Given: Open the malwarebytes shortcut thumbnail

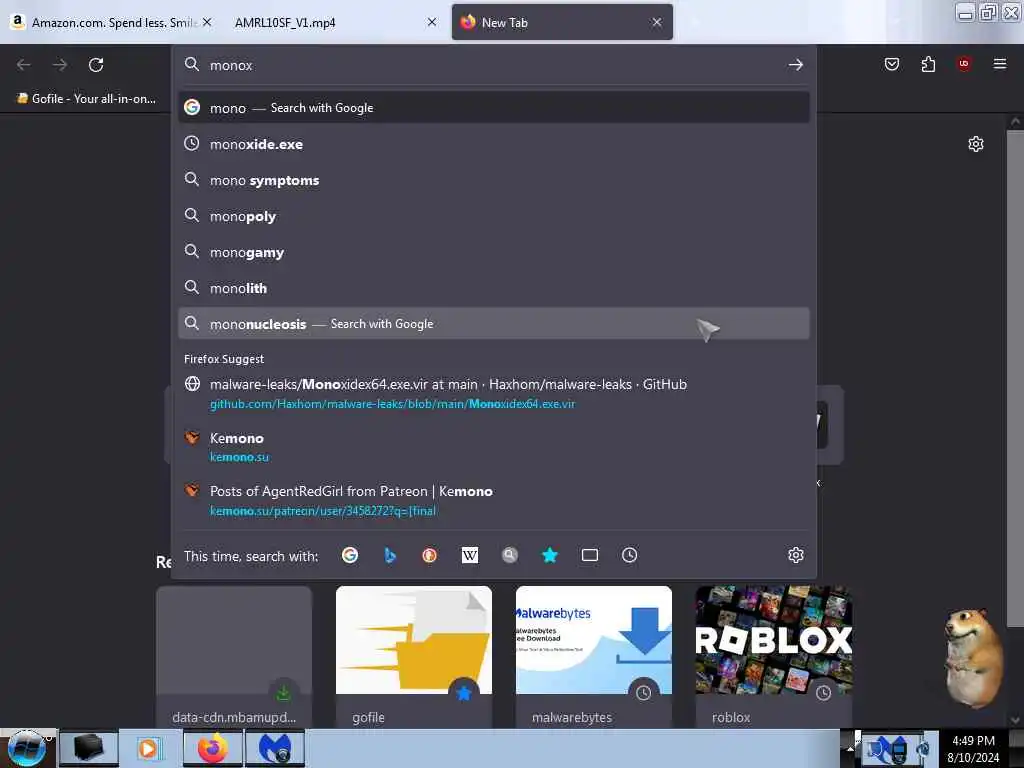Looking at the screenshot, I should pos(594,656).
